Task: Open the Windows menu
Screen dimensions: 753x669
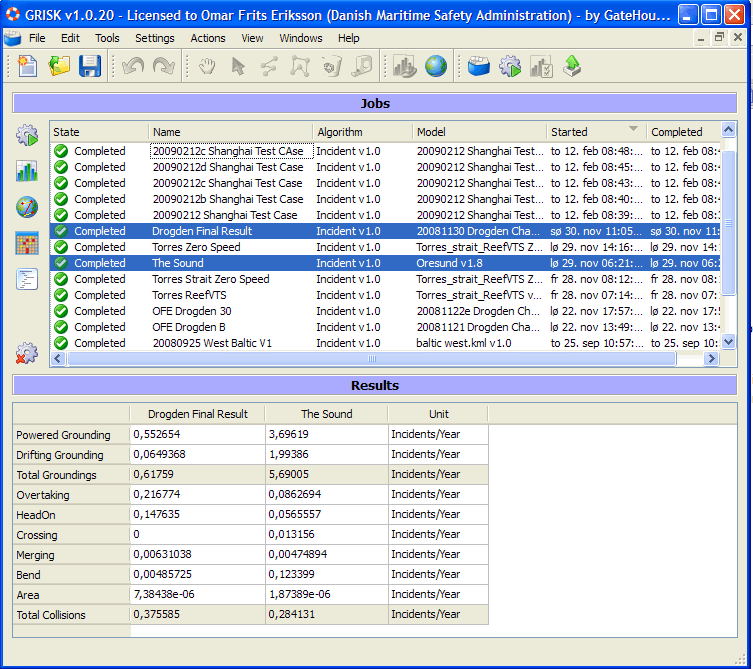Action: coord(301,38)
